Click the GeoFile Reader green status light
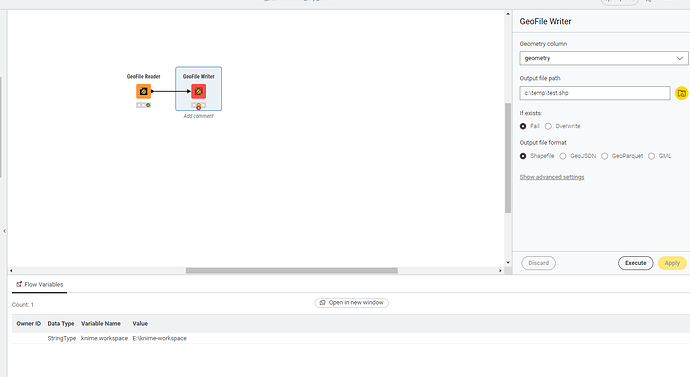This screenshot has height=377, width=690. [148, 105]
